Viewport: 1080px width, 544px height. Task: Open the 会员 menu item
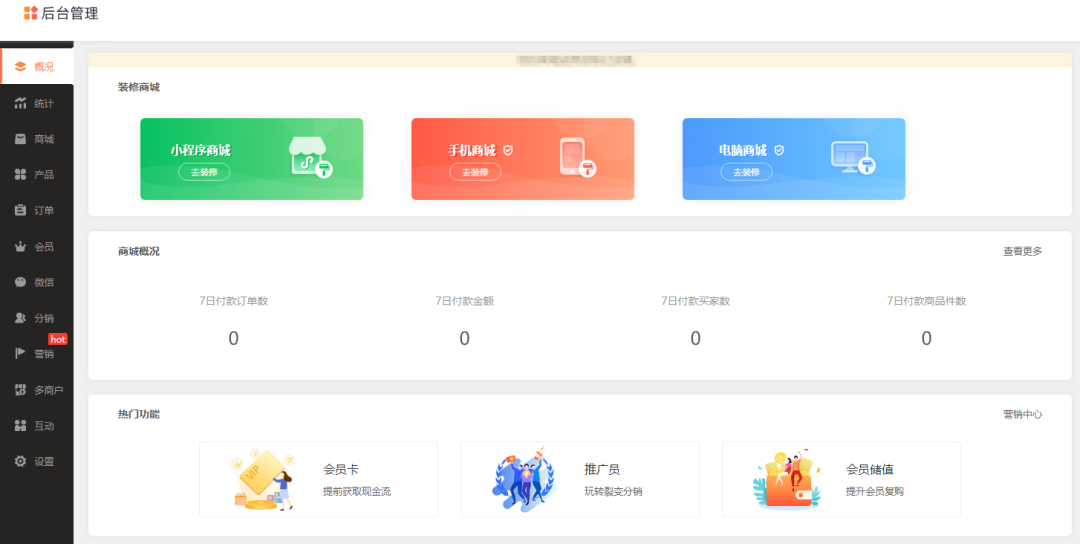click(x=37, y=247)
